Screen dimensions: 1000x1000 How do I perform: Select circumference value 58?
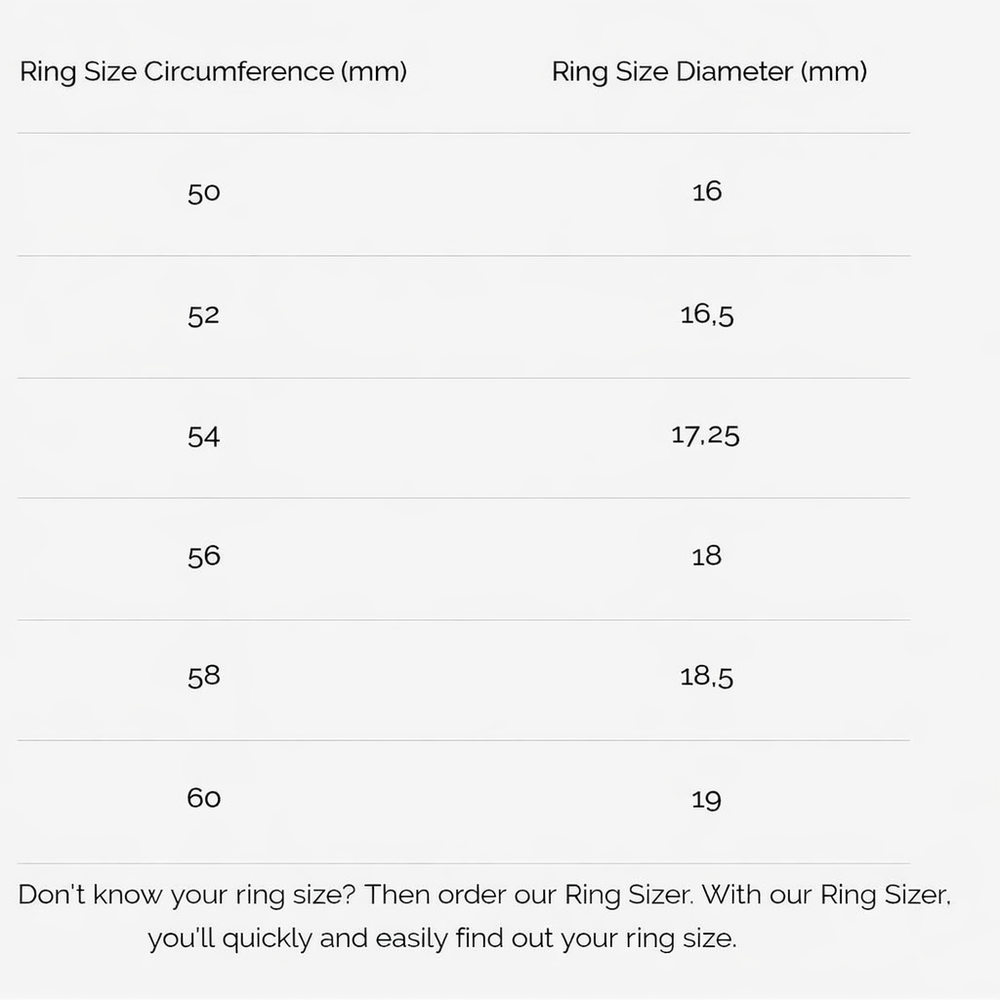[x=204, y=677]
